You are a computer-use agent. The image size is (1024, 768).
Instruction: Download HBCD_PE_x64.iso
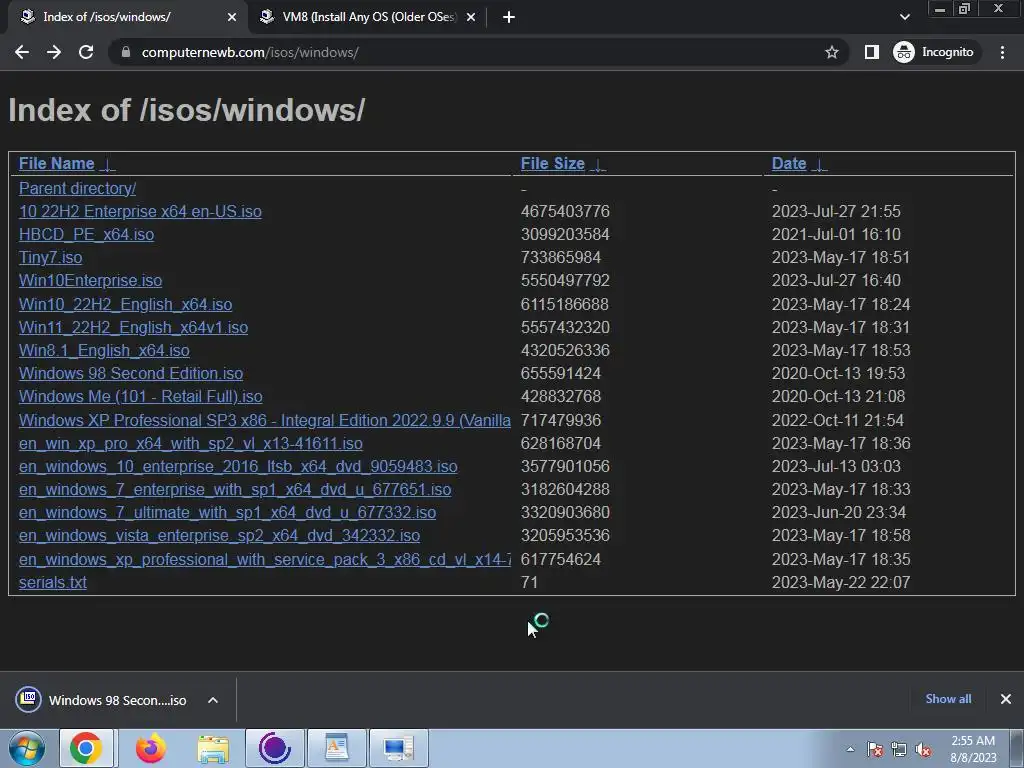pos(86,234)
